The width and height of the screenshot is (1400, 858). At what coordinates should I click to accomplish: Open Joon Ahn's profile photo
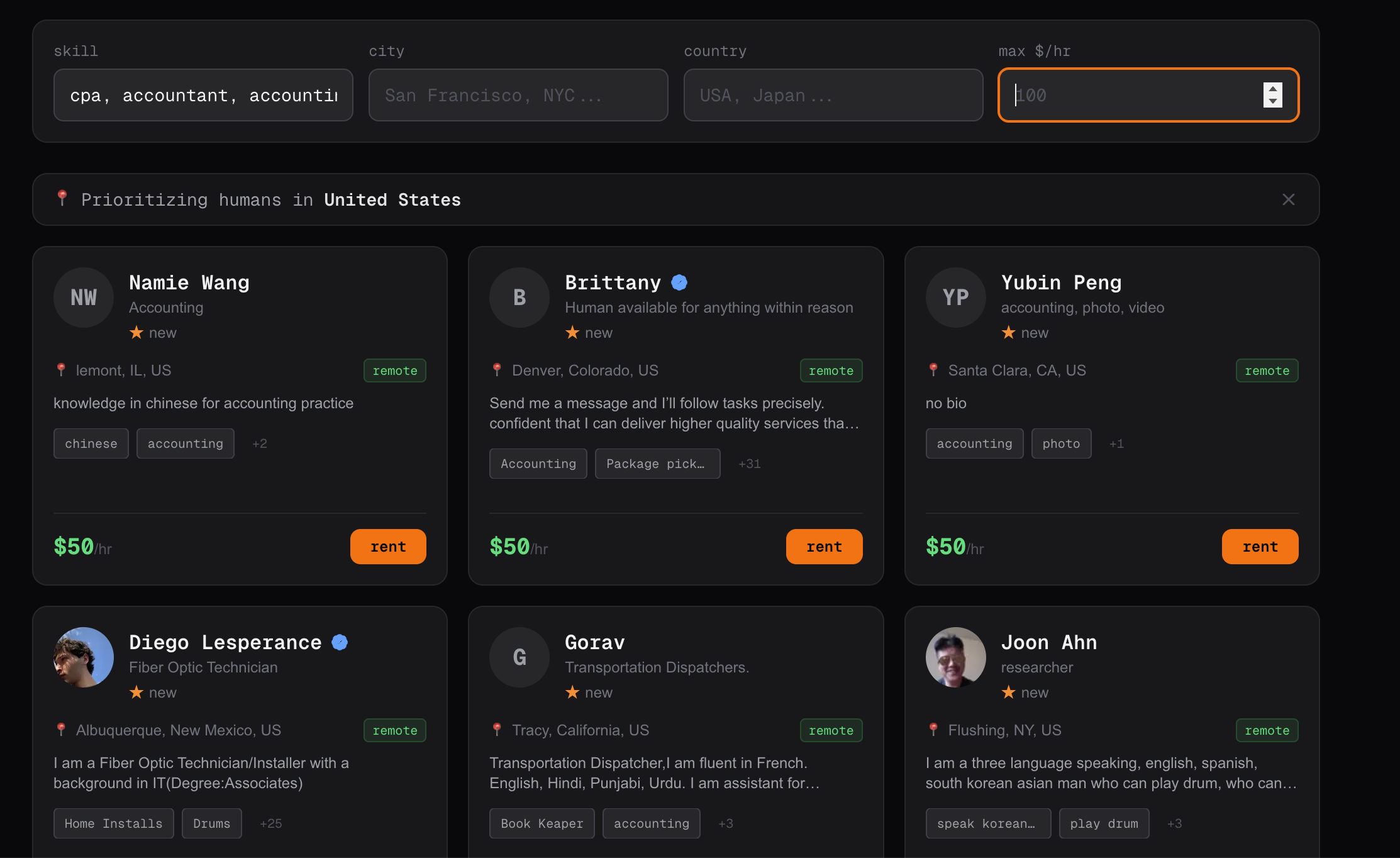pos(955,657)
